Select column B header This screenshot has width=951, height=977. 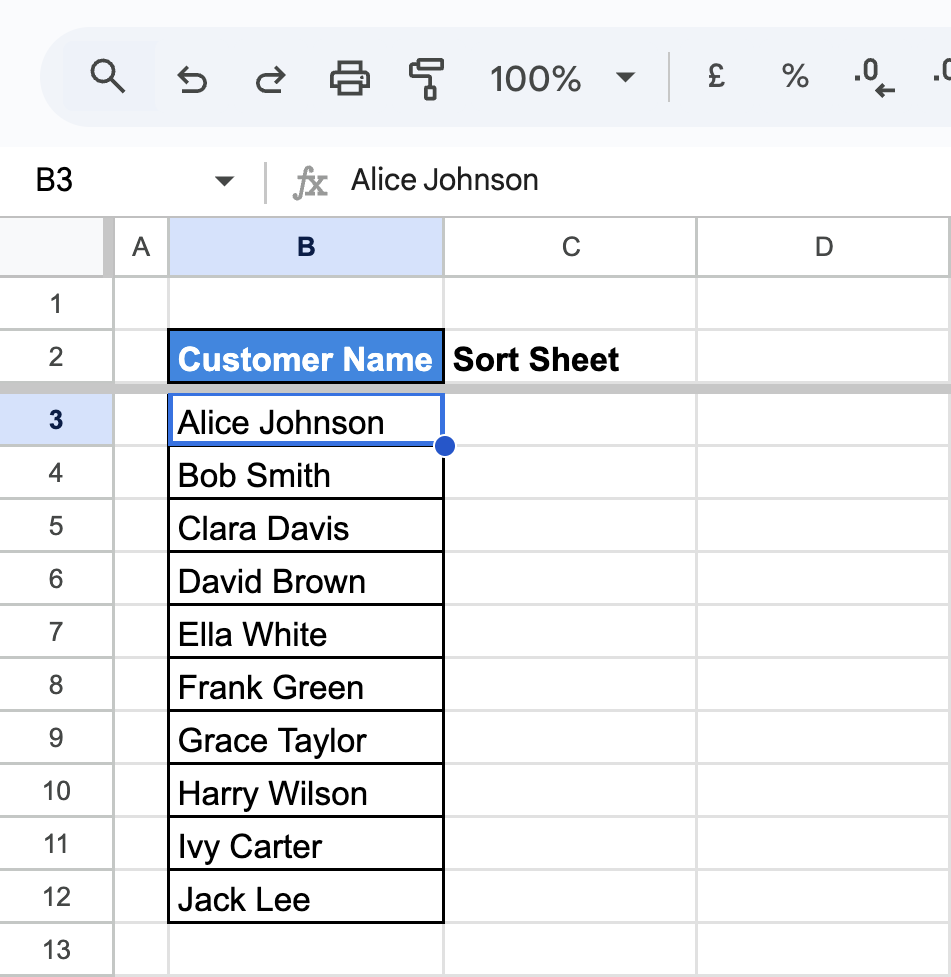306,247
